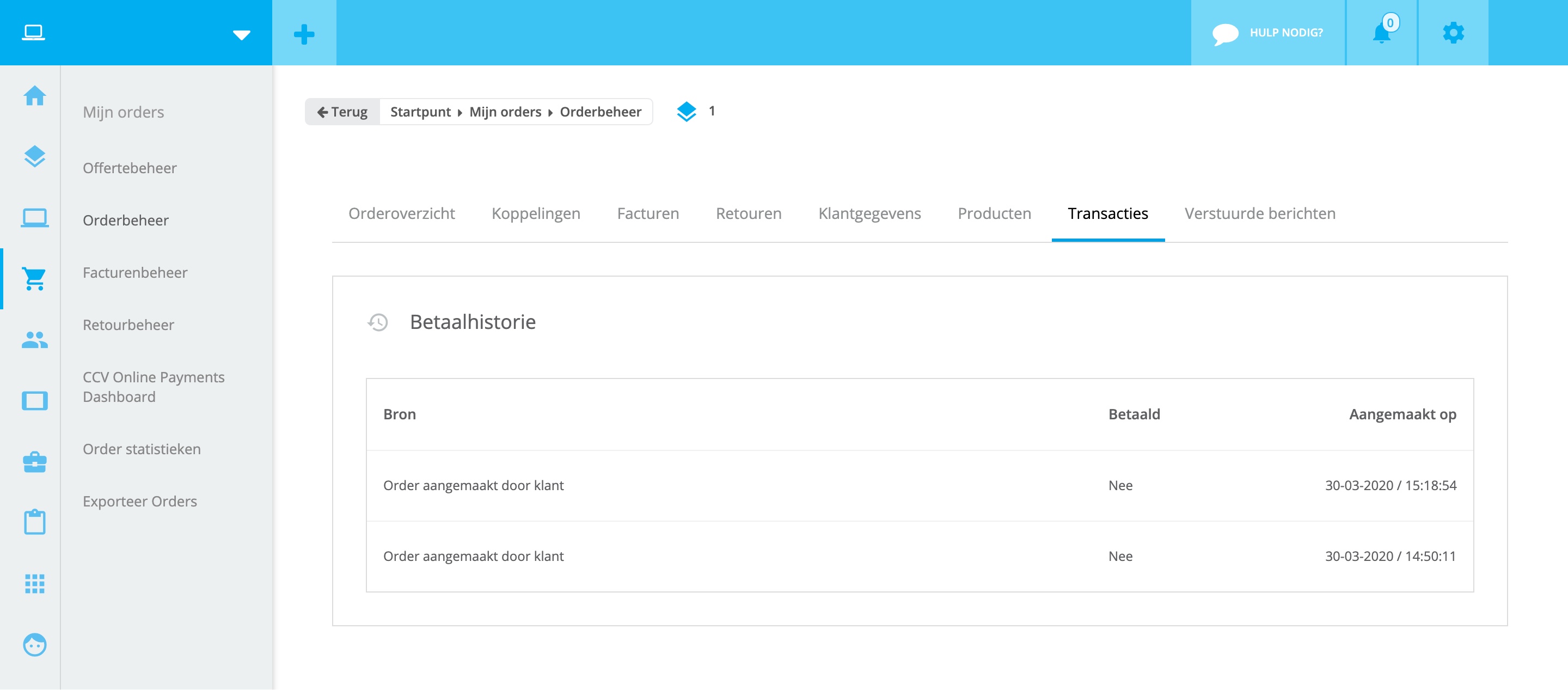Click the blue layers icon beside breadcrumb
The width and height of the screenshot is (1568, 690).
(x=686, y=112)
